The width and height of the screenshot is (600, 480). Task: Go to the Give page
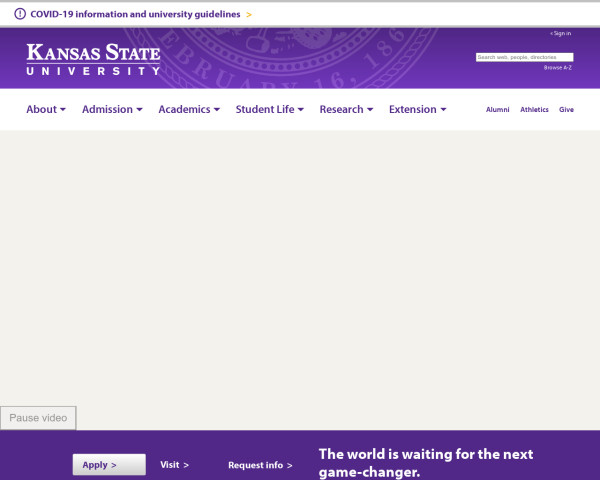[x=566, y=109]
